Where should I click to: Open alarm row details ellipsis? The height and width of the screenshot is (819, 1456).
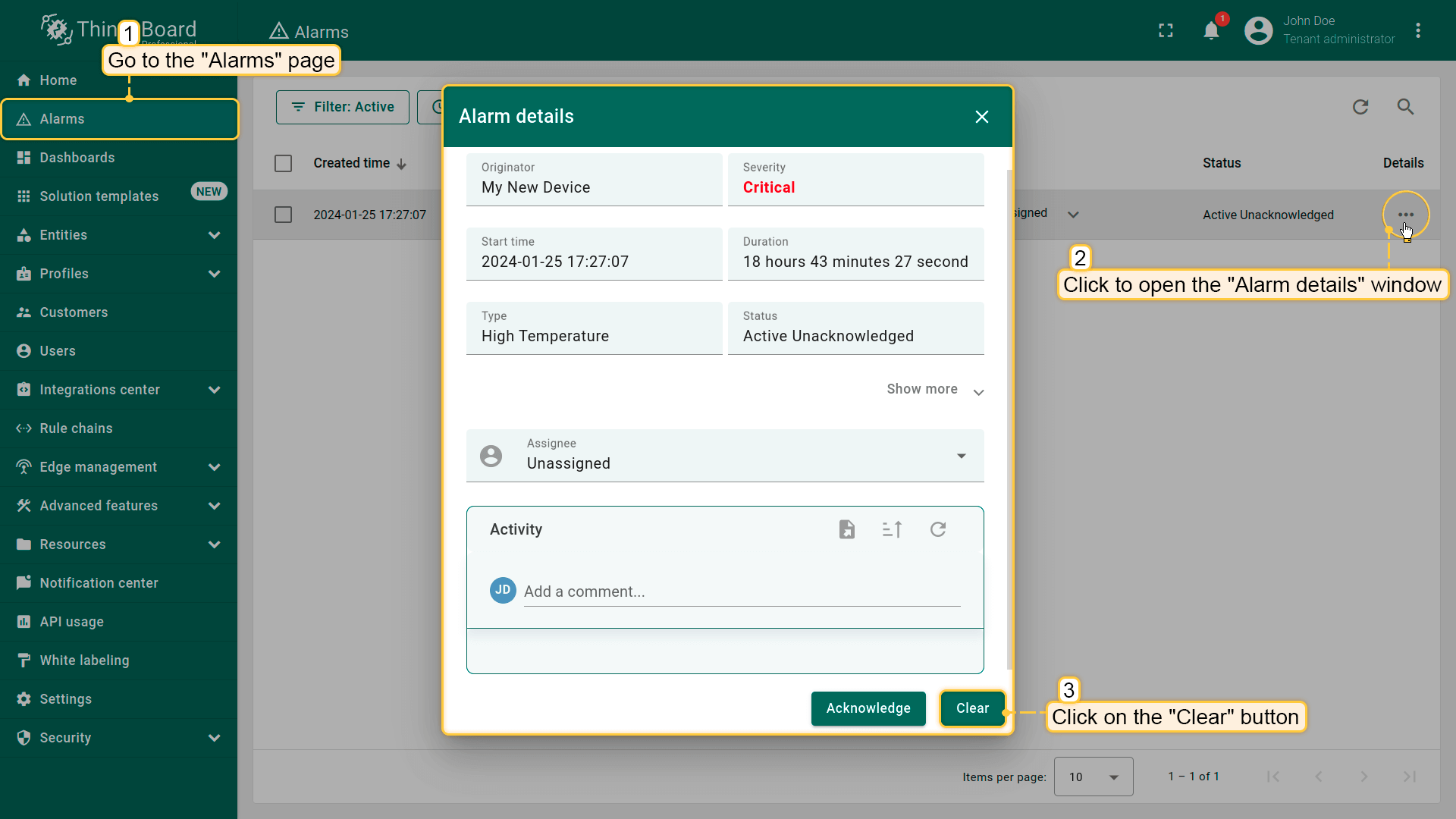pos(1405,215)
